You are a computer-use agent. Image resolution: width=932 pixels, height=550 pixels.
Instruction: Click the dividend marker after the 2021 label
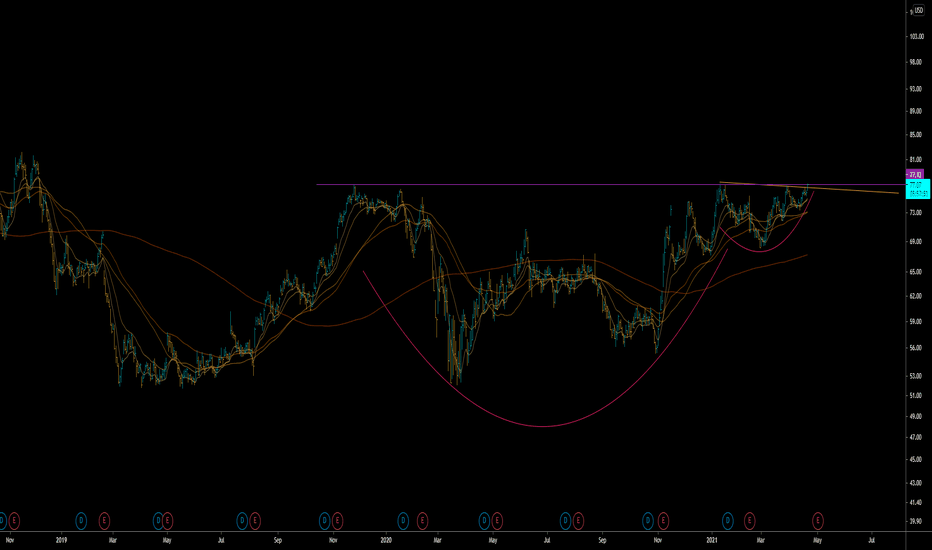tap(728, 521)
